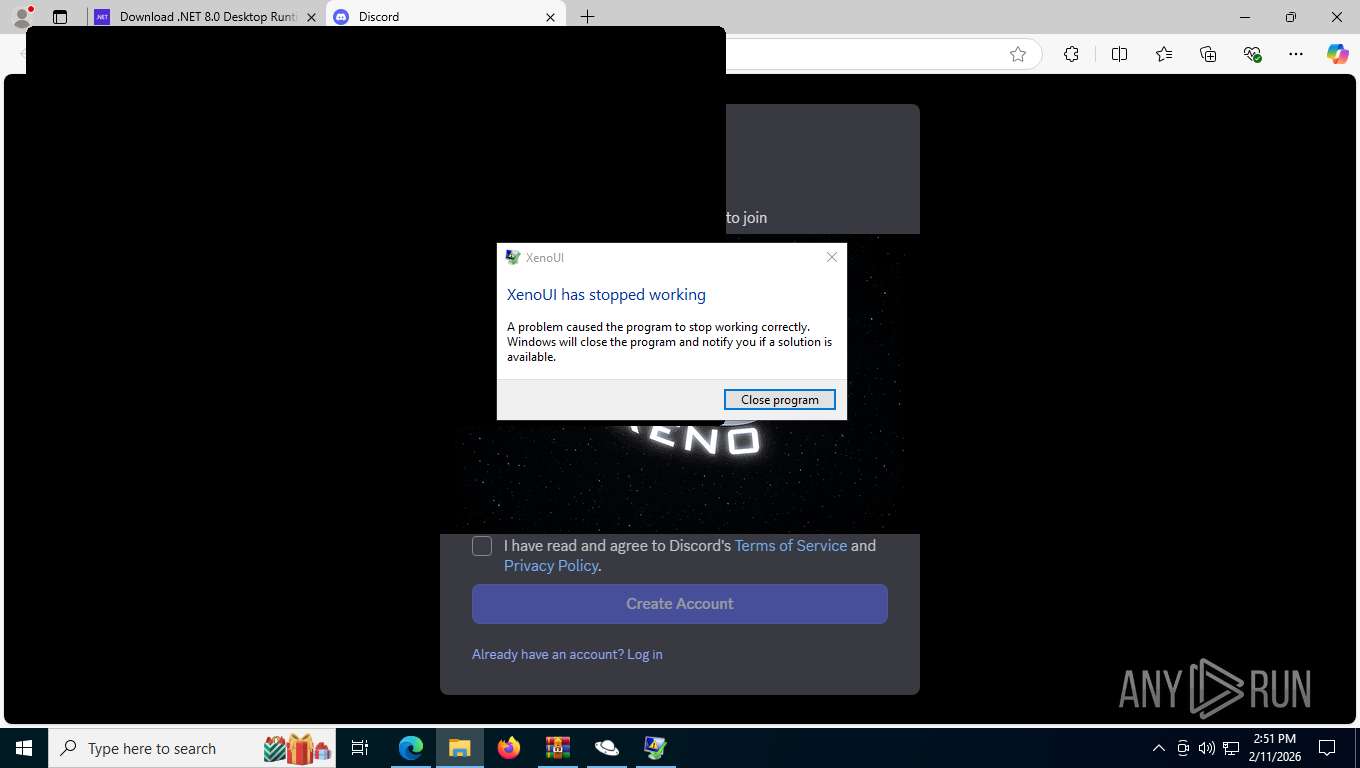Click the Create Account button

pyautogui.click(x=680, y=604)
